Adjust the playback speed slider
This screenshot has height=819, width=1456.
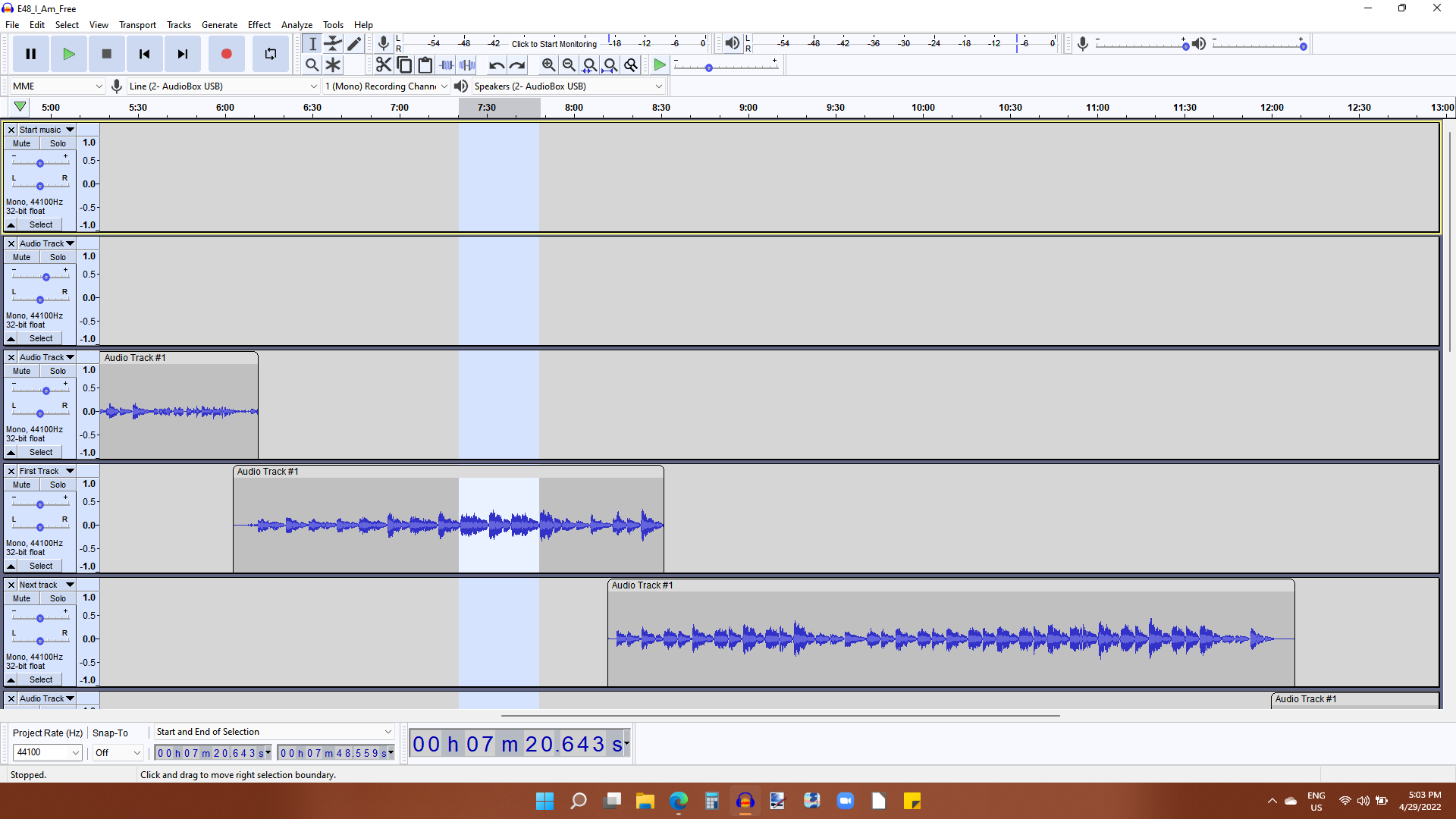(726, 66)
